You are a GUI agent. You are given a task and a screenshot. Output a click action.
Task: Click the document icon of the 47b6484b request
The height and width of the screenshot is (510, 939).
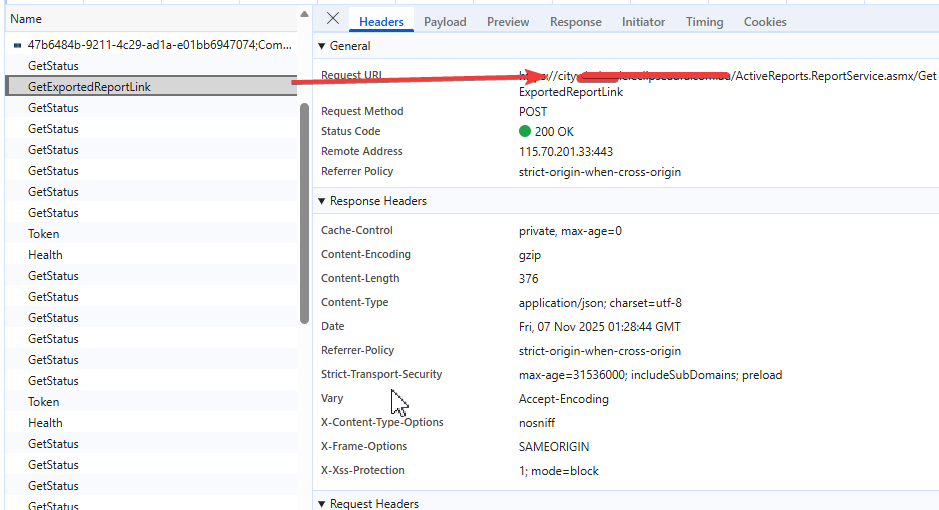[17, 46]
